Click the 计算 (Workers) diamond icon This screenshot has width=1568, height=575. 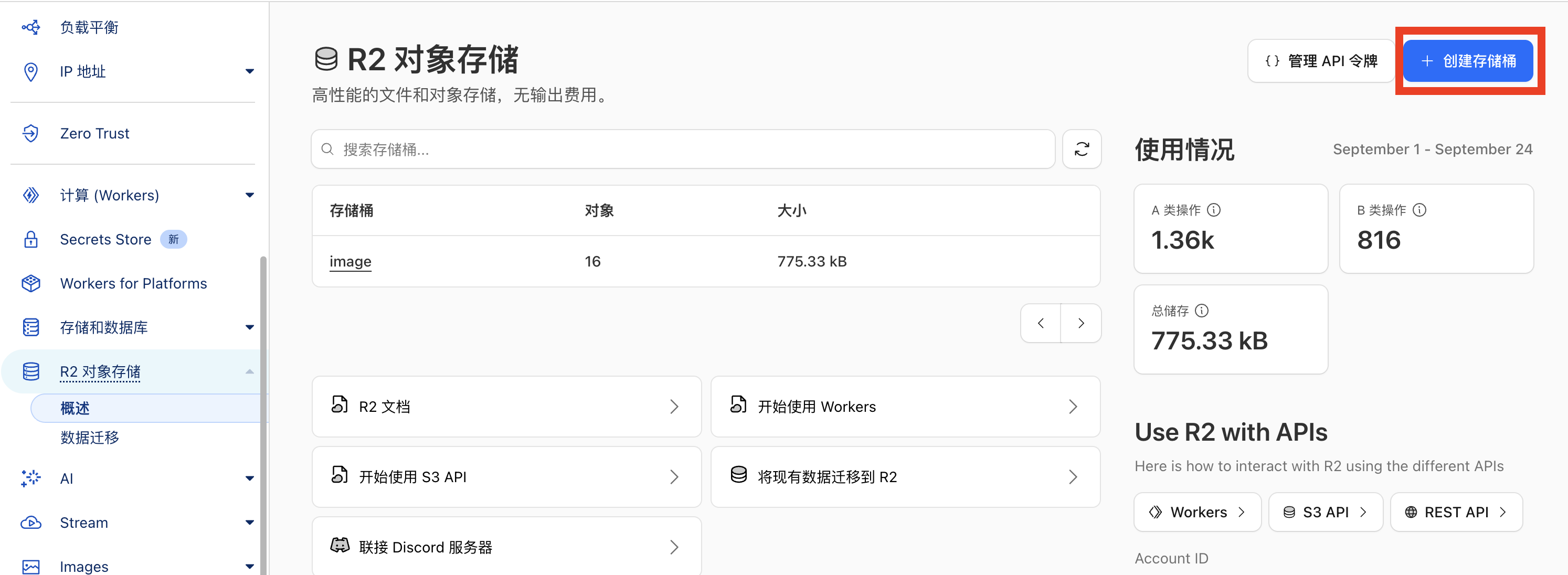pyautogui.click(x=30, y=195)
